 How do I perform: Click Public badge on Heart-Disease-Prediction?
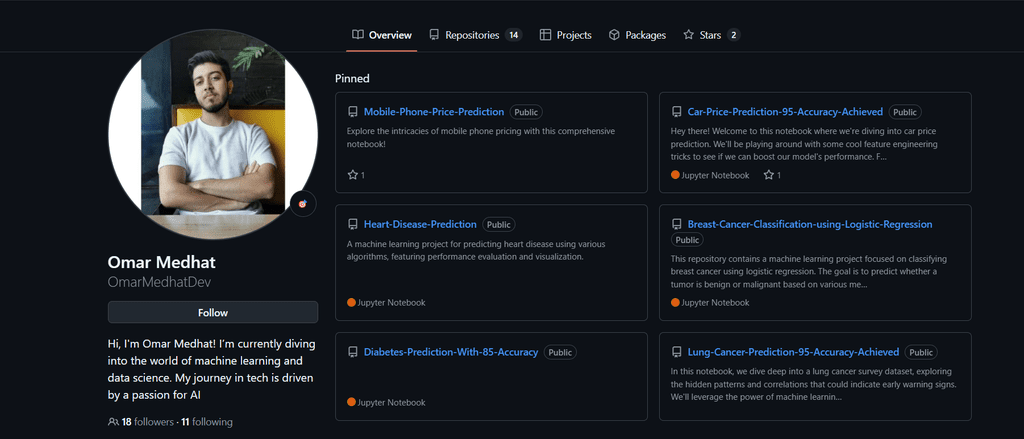click(499, 224)
